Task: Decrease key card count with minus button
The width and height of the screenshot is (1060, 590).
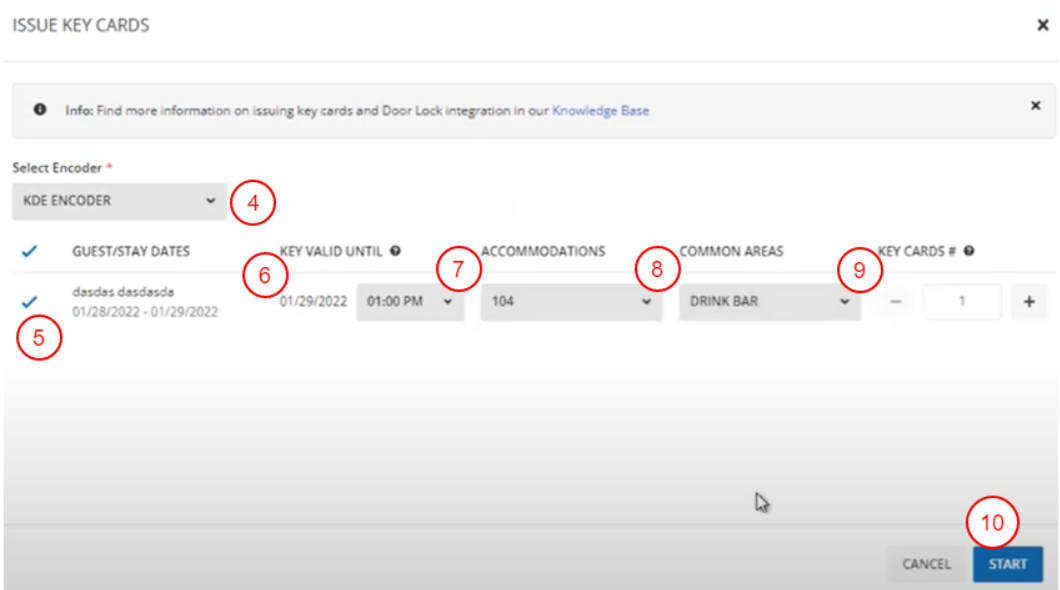Action: pos(895,301)
